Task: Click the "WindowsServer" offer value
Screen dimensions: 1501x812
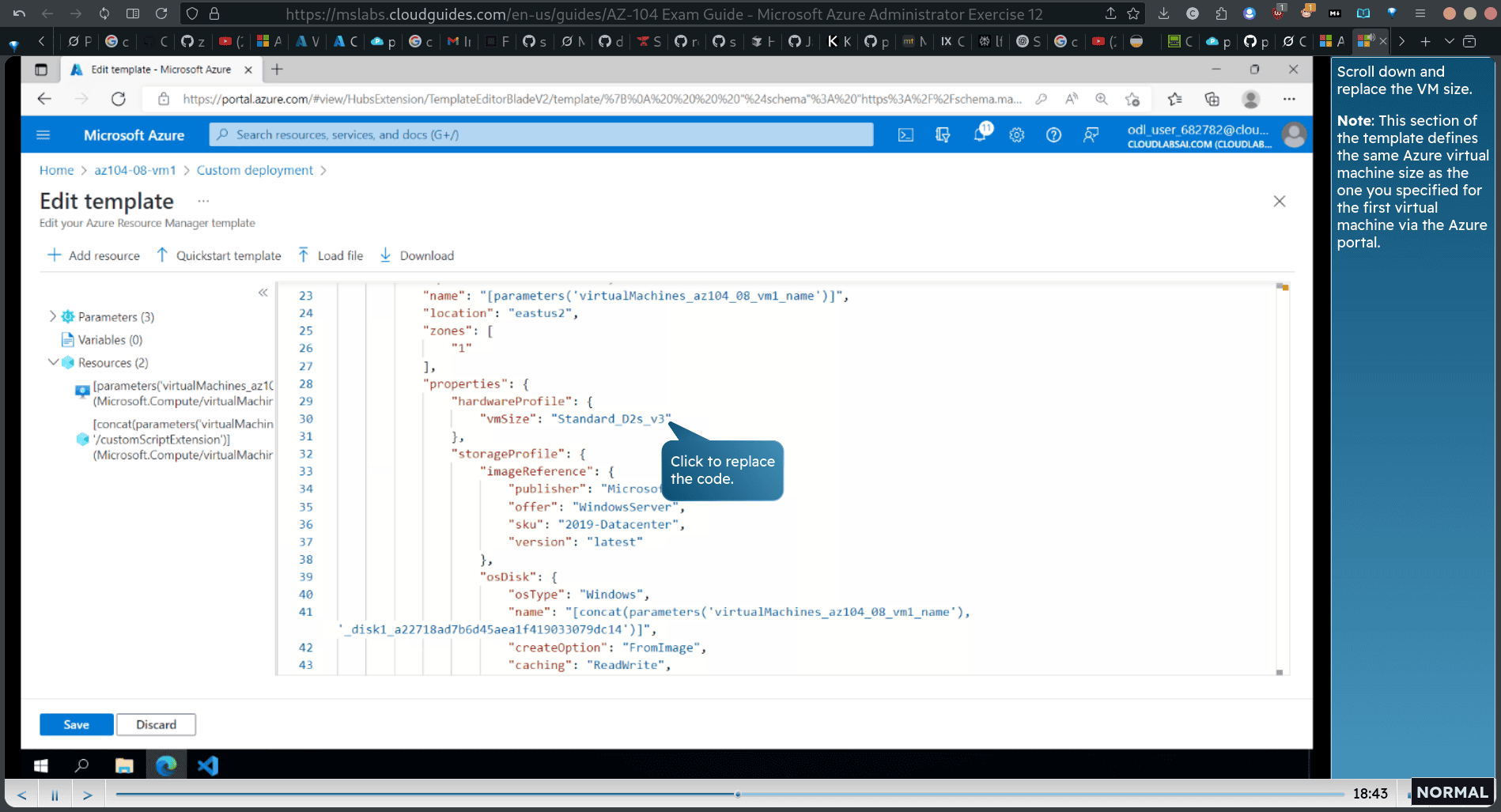Action: coord(625,507)
